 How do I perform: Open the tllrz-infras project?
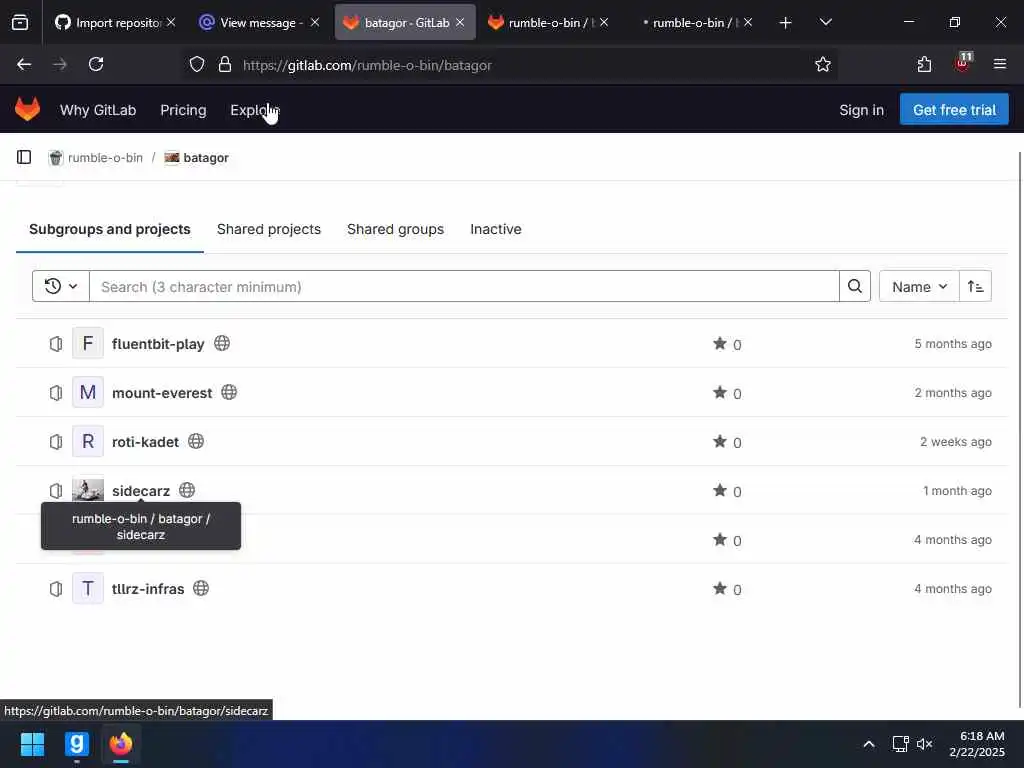coord(148,589)
